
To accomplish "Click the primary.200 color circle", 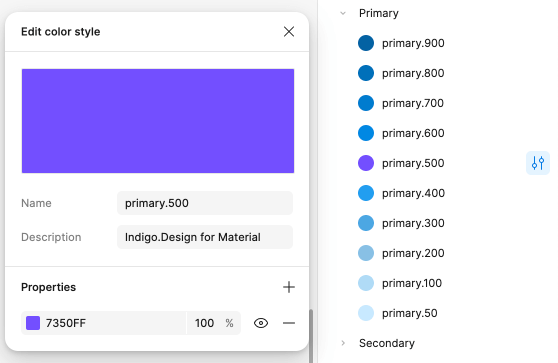I will click(366, 253).
